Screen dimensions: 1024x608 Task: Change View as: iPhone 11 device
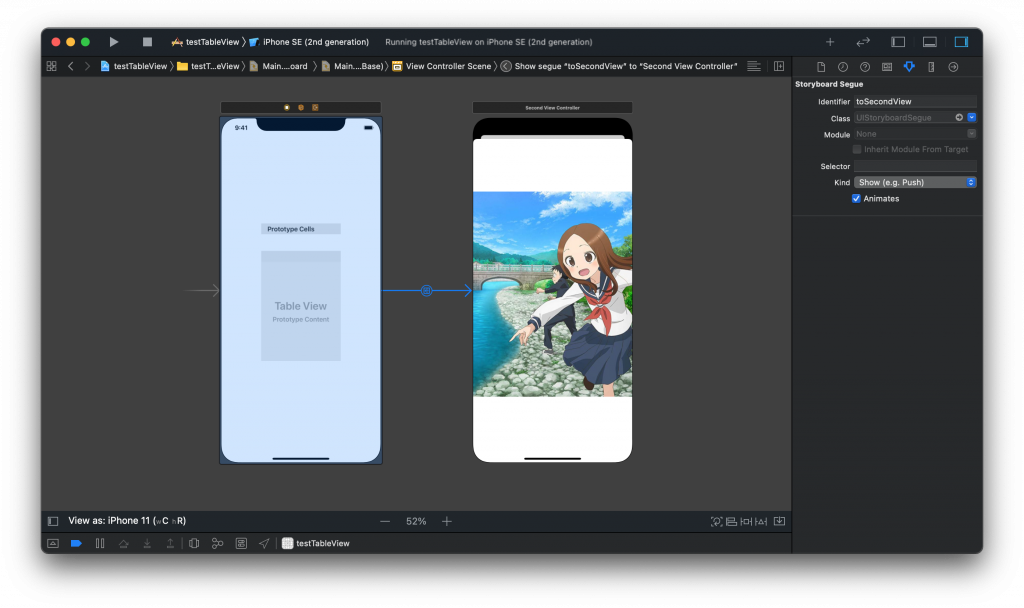[x=127, y=520]
